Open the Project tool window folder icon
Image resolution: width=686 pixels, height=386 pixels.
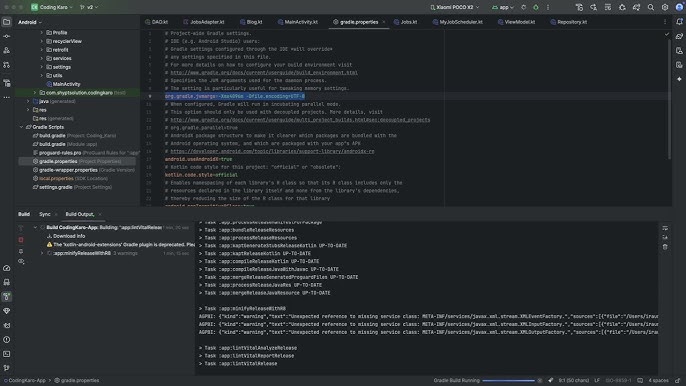(7, 22)
